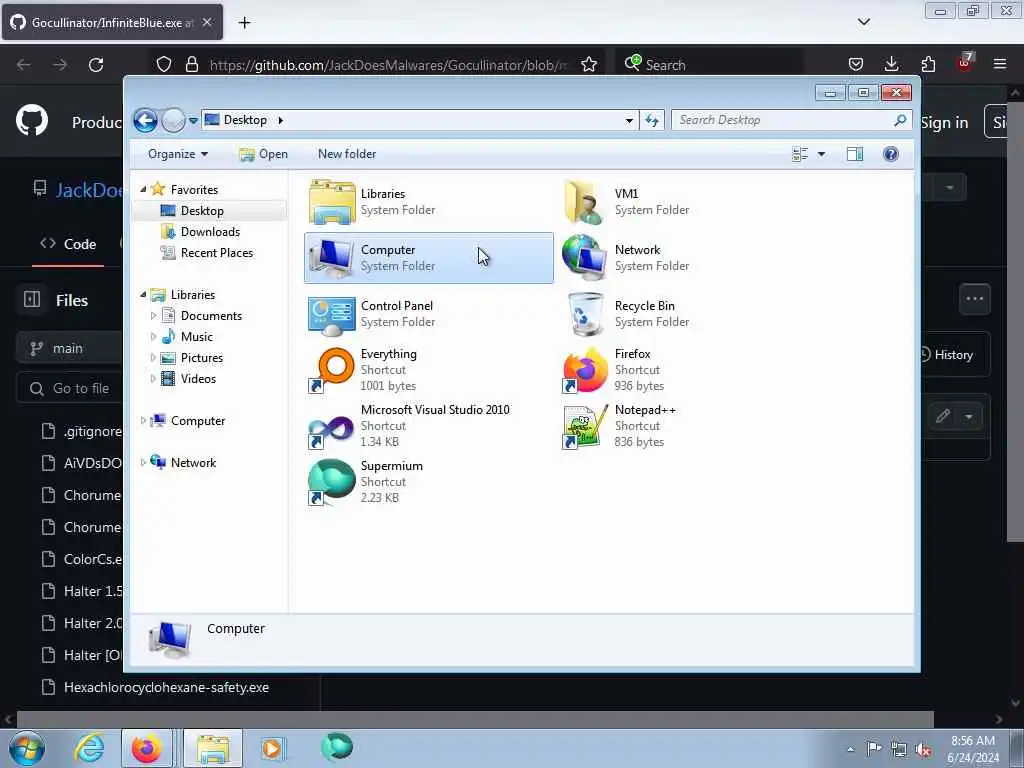1024x768 pixels.
Task: Open the Control Panel icon
Action: tap(332, 314)
